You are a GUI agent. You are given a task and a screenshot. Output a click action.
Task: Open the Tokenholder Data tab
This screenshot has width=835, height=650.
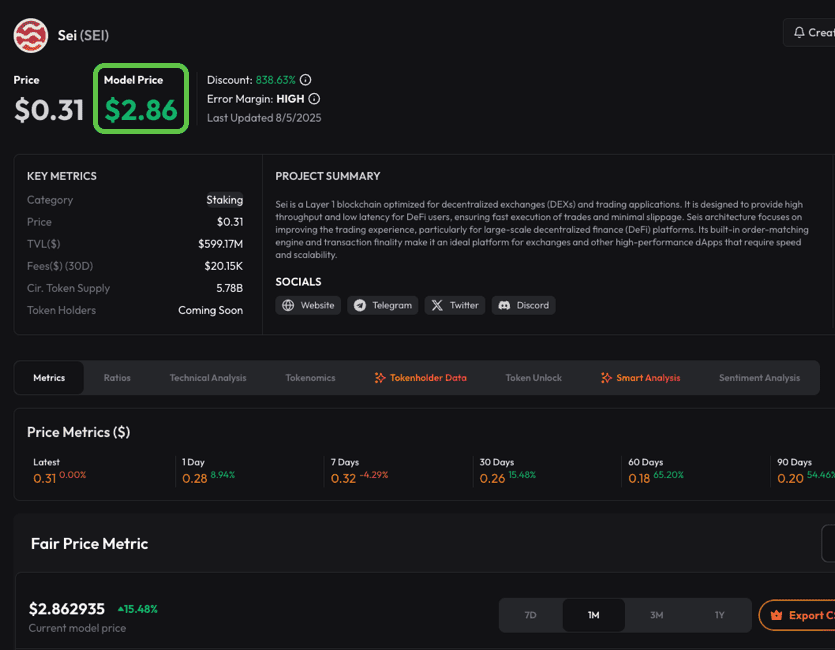pos(420,378)
